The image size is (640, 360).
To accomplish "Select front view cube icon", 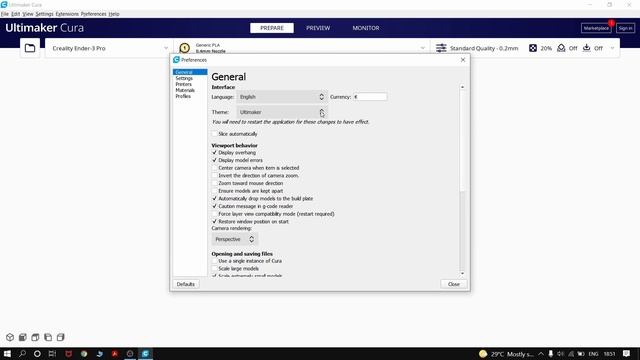I will (23, 337).
